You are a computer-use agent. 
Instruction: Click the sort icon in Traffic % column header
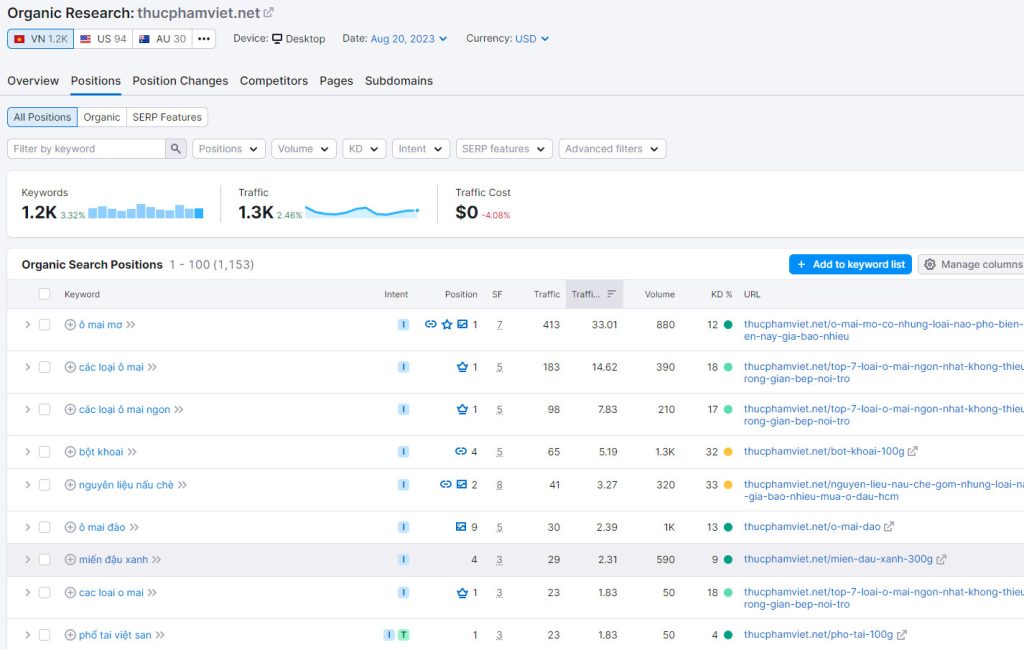coord(611,294)
